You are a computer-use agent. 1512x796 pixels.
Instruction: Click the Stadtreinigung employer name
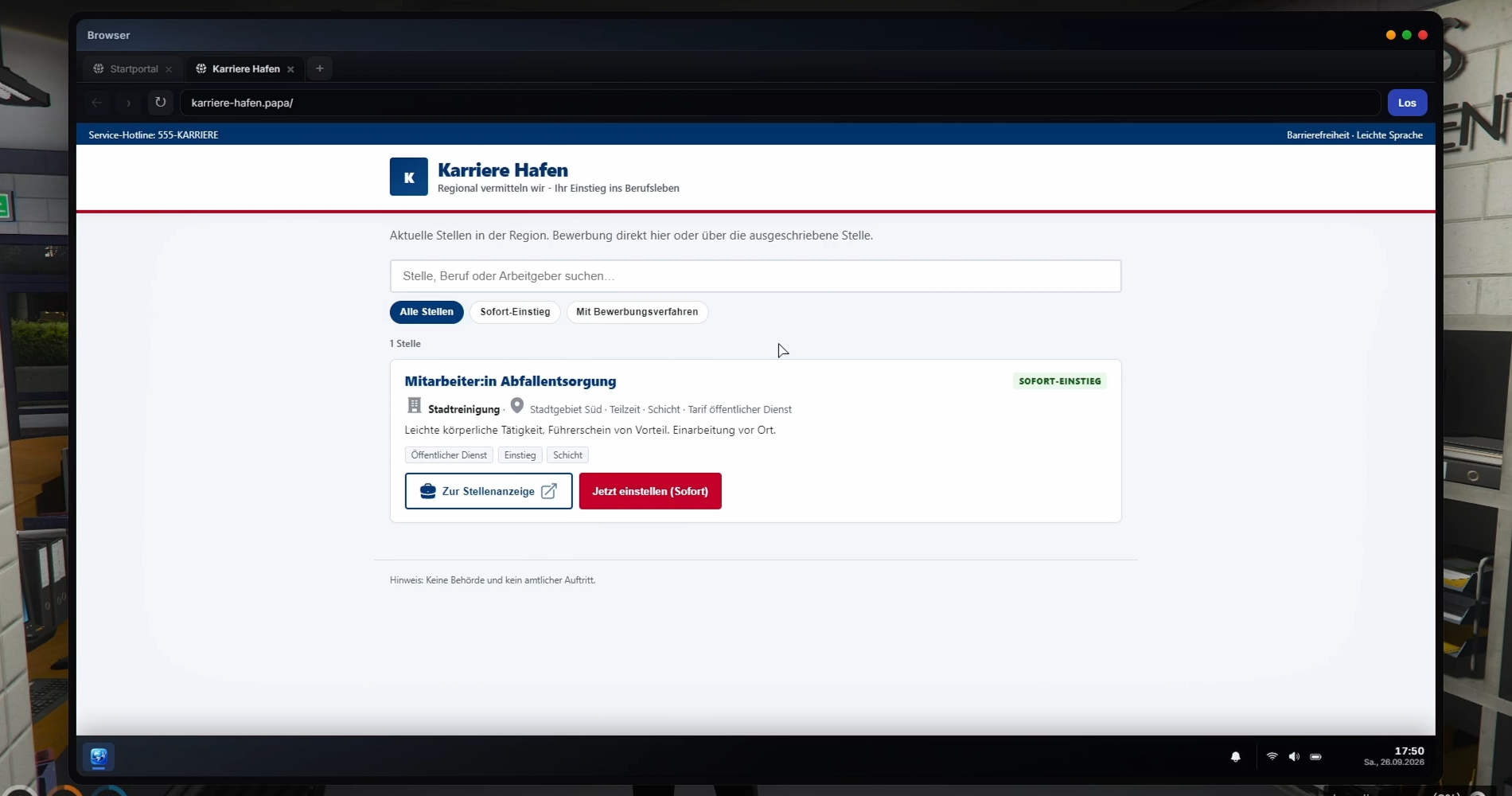click(x=464, y=409)
